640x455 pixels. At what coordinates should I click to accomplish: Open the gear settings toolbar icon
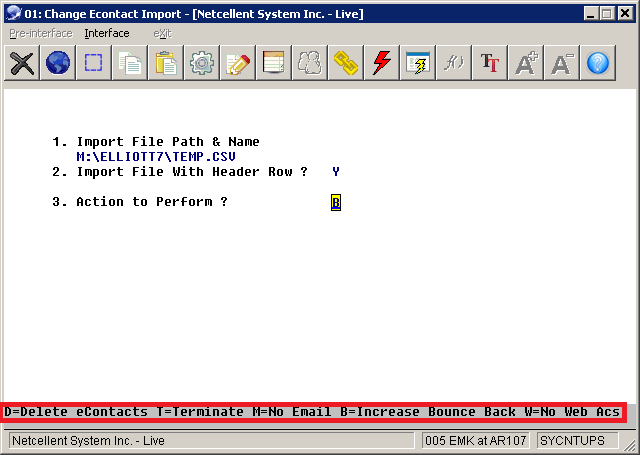pyautogui.click(x=202, y=63)
